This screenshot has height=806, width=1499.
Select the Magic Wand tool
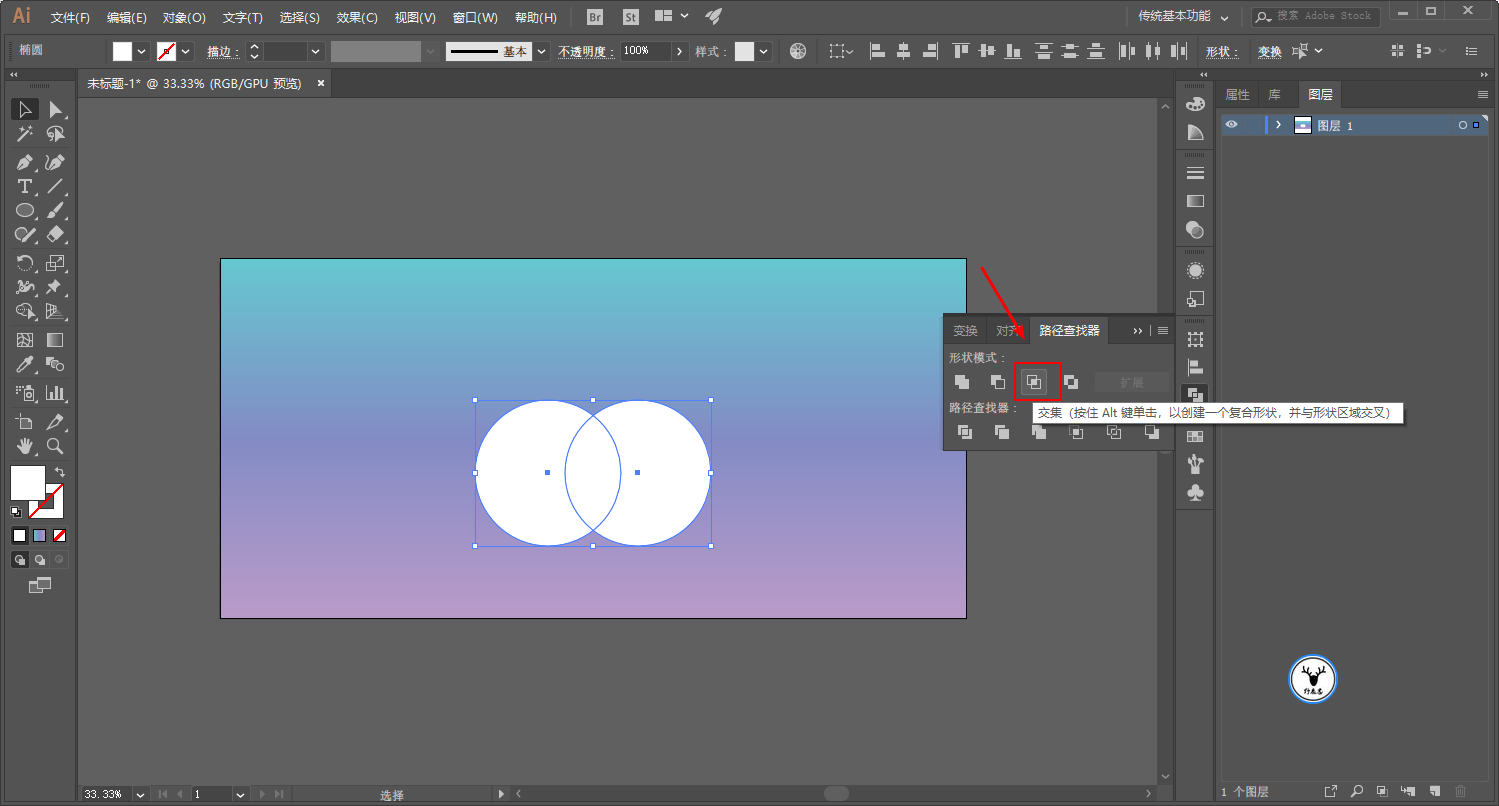pyautogui.click(x=25, y=134)
